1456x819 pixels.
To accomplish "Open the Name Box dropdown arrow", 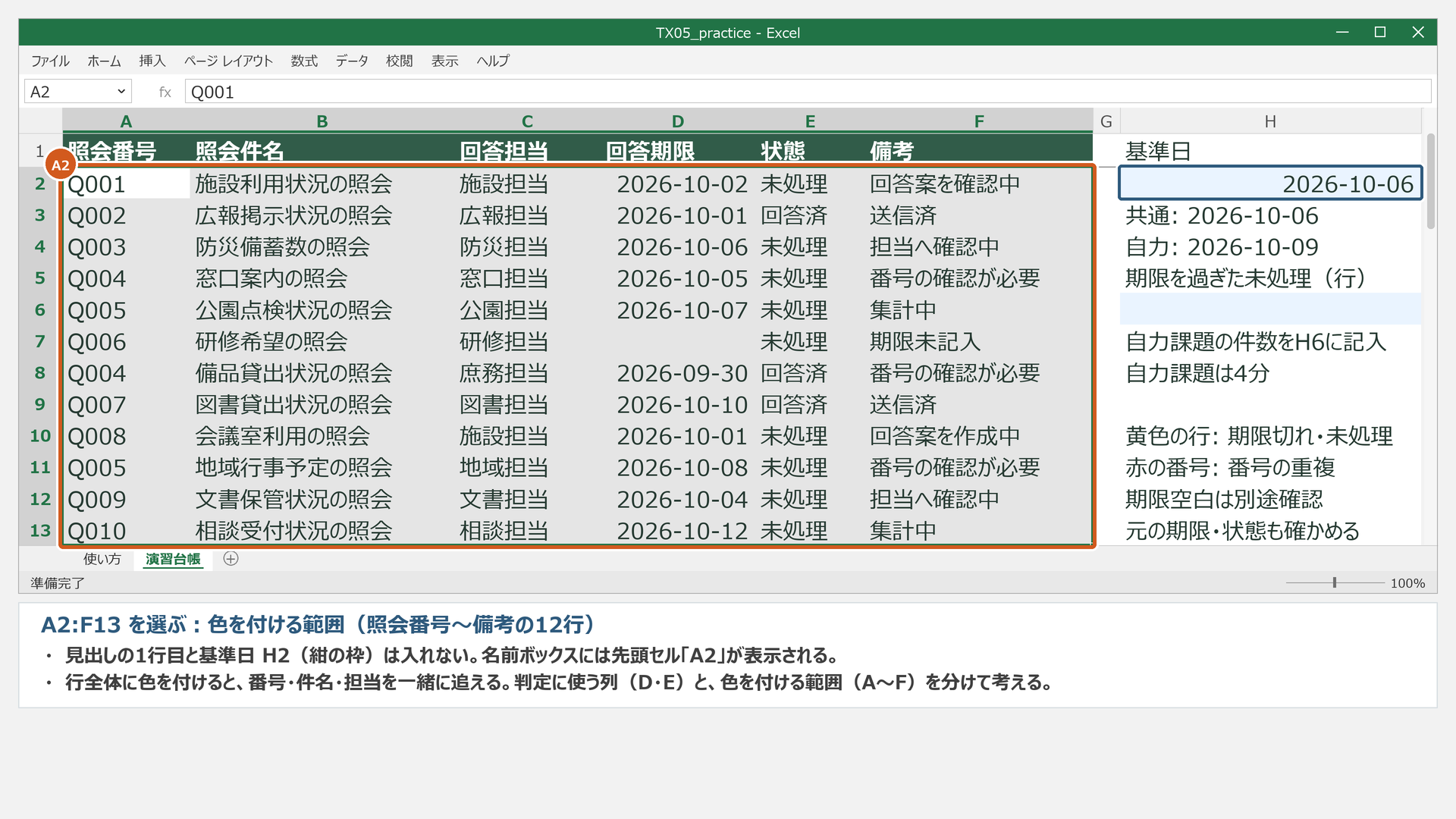I will click(x=121, y=92).
